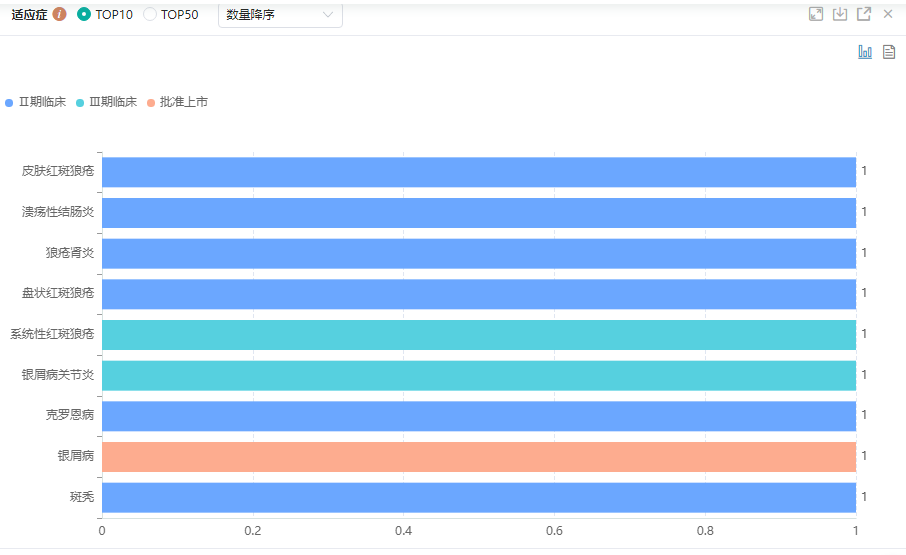Click the orange 银屑病 bar
Image resolution: width=906 pixels, height=555 pixels.
(x=478, y=456)
